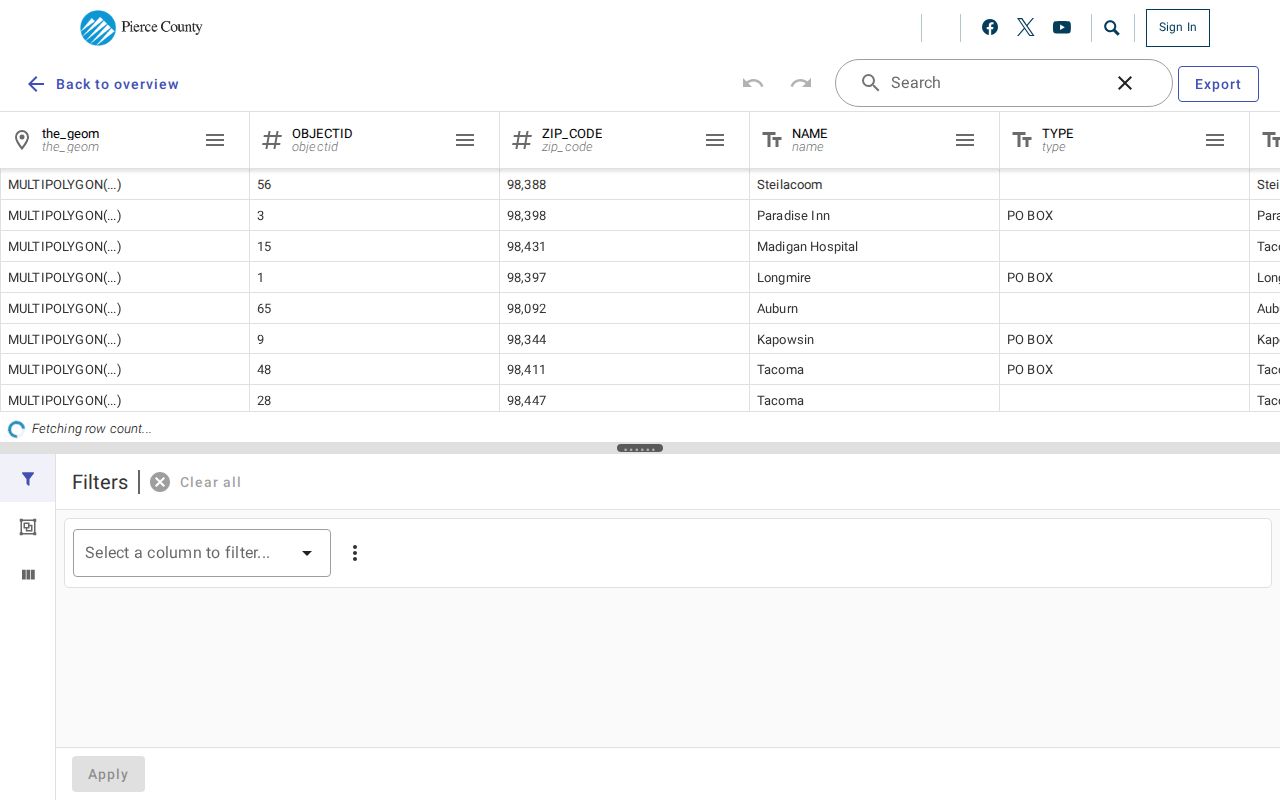
Task: Select zip code 98,388 cell
Action: (624, 185)
